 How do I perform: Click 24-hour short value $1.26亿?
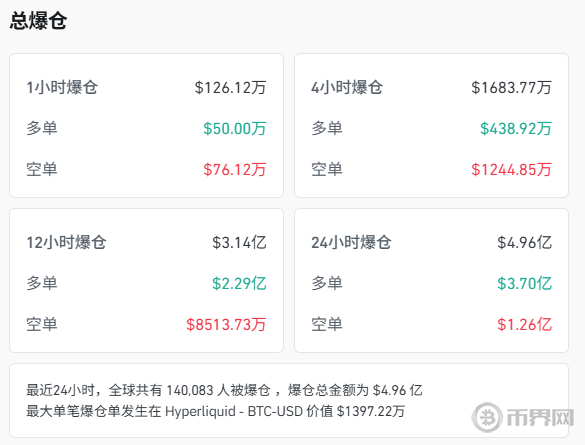[x=524, y=325]
